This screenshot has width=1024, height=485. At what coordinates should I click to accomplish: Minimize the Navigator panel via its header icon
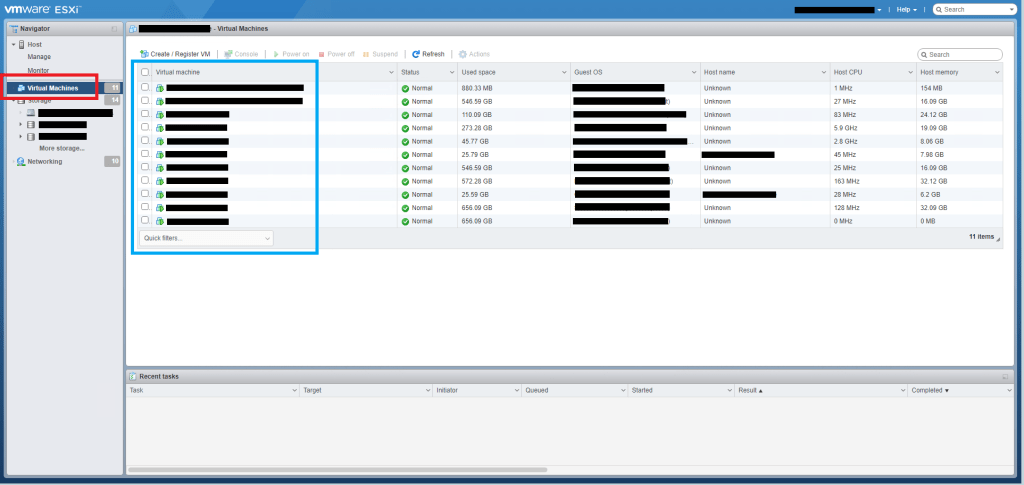tap(115, 29)
